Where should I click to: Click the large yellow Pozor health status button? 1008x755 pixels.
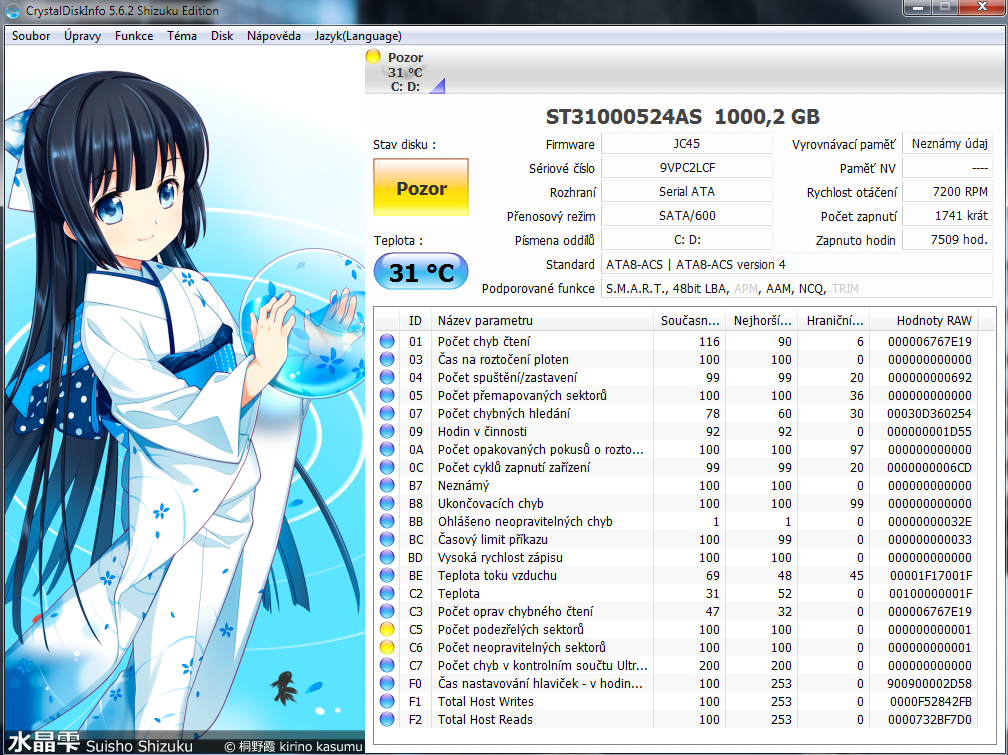tap(421, 188)
